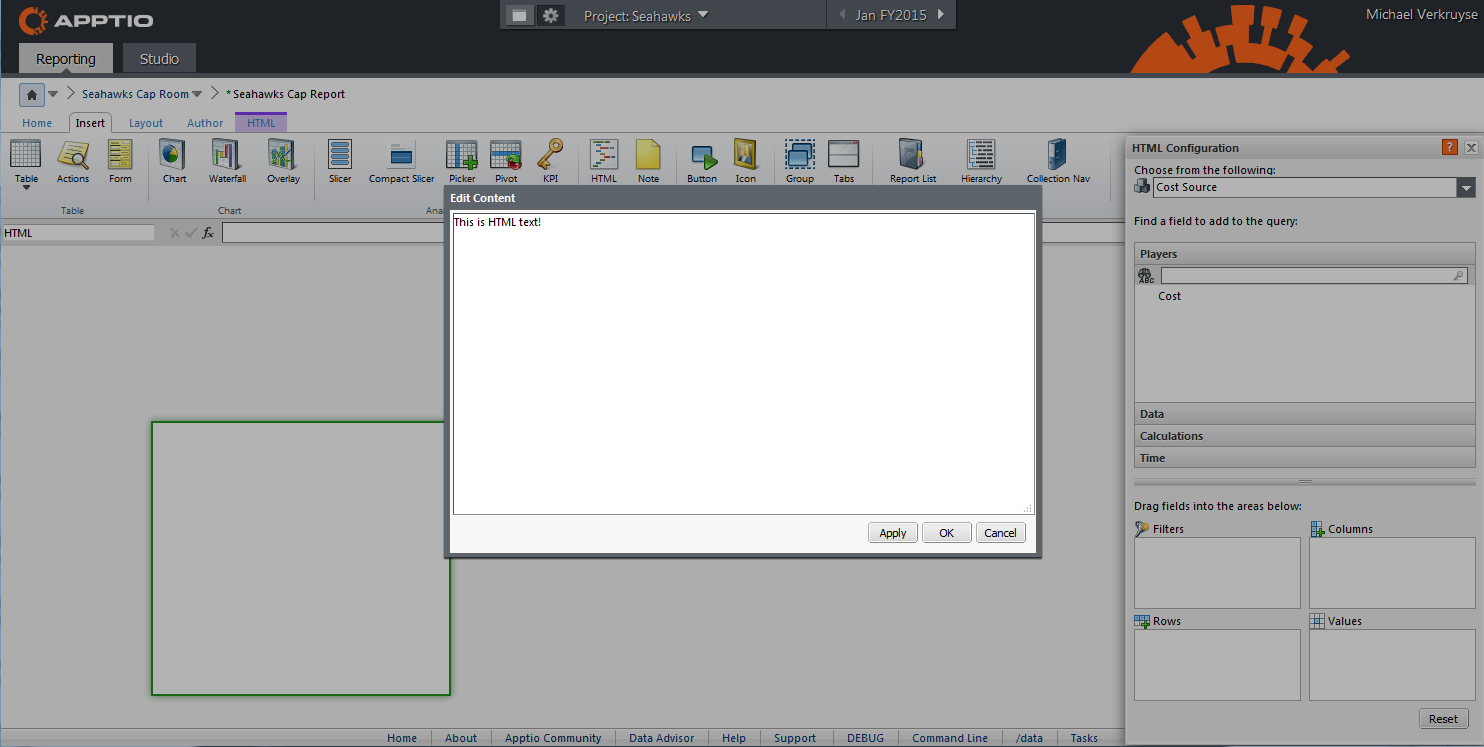The height and width of the screenshot is (747, 1484).
Task: Open the Home ribbon tab
Action: coord(37,123)
